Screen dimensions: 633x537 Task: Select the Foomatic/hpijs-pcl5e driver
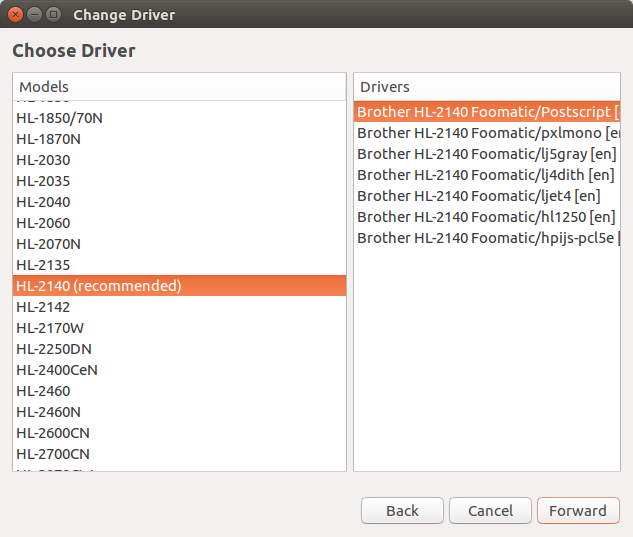pos(487,238)
